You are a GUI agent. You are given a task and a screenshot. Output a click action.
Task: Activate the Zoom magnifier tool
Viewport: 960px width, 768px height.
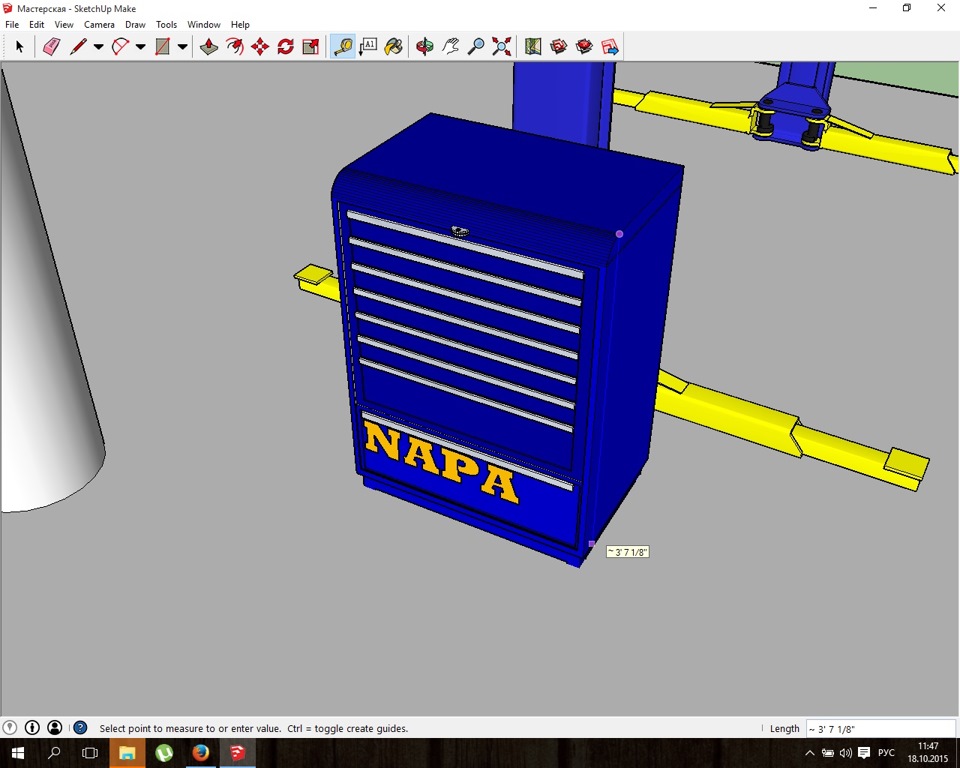coord(476,47)
